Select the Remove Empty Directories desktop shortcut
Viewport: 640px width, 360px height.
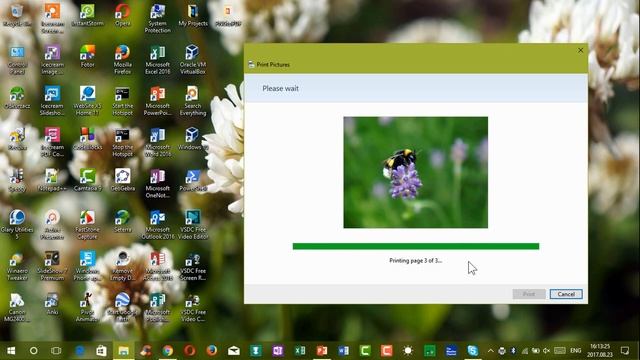(x=122, y=266)
